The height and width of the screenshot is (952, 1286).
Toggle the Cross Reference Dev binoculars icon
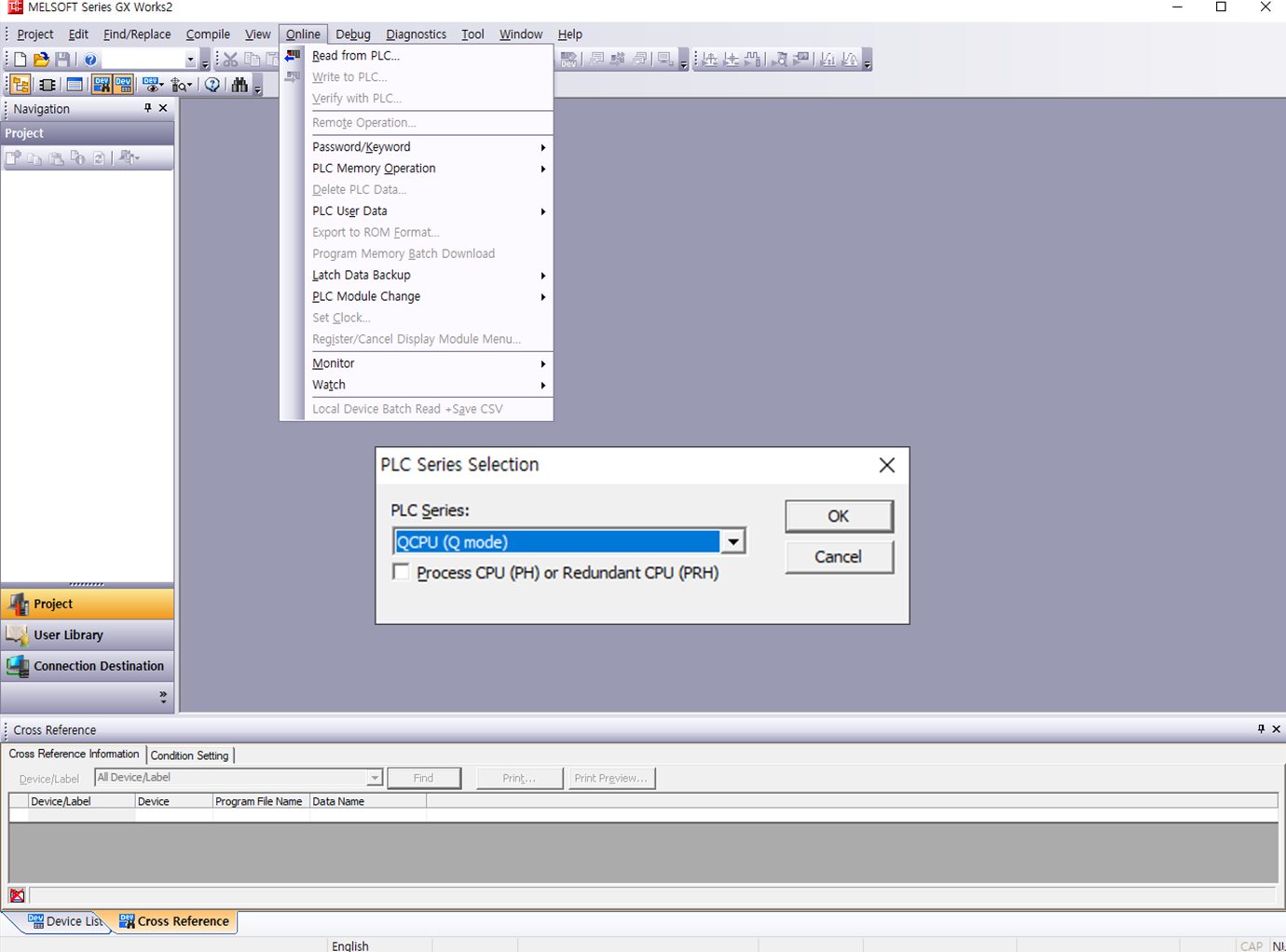coord(102,85)
